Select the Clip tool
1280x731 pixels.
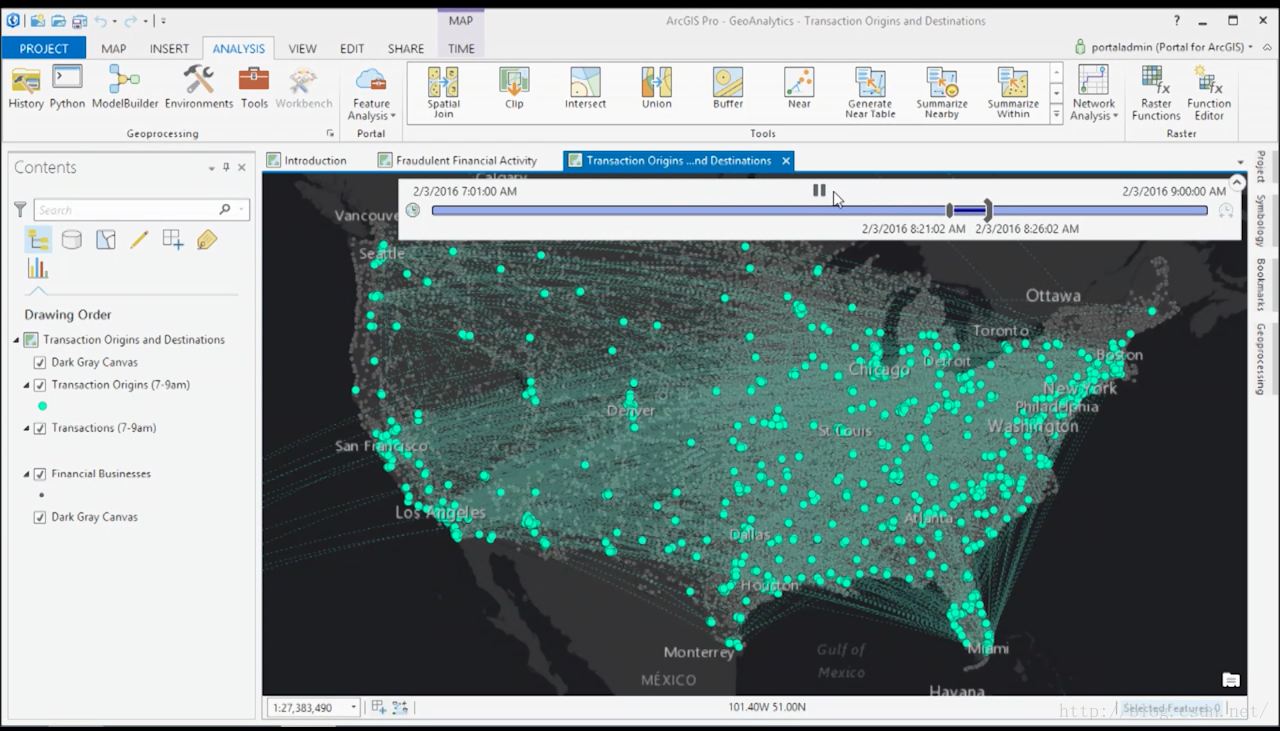click(x=514, y=88)
